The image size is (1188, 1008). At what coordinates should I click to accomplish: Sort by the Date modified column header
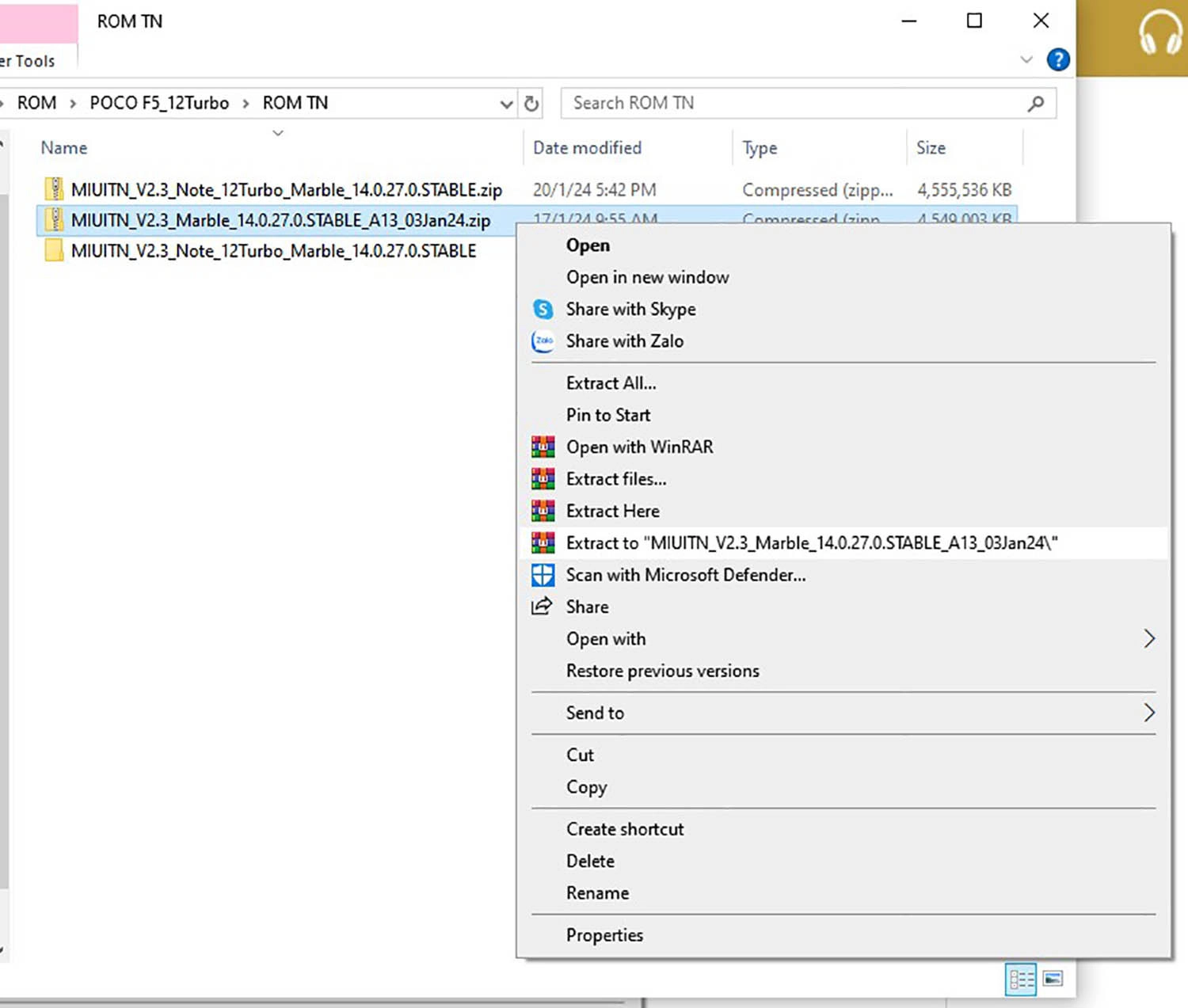pos(587,148)
